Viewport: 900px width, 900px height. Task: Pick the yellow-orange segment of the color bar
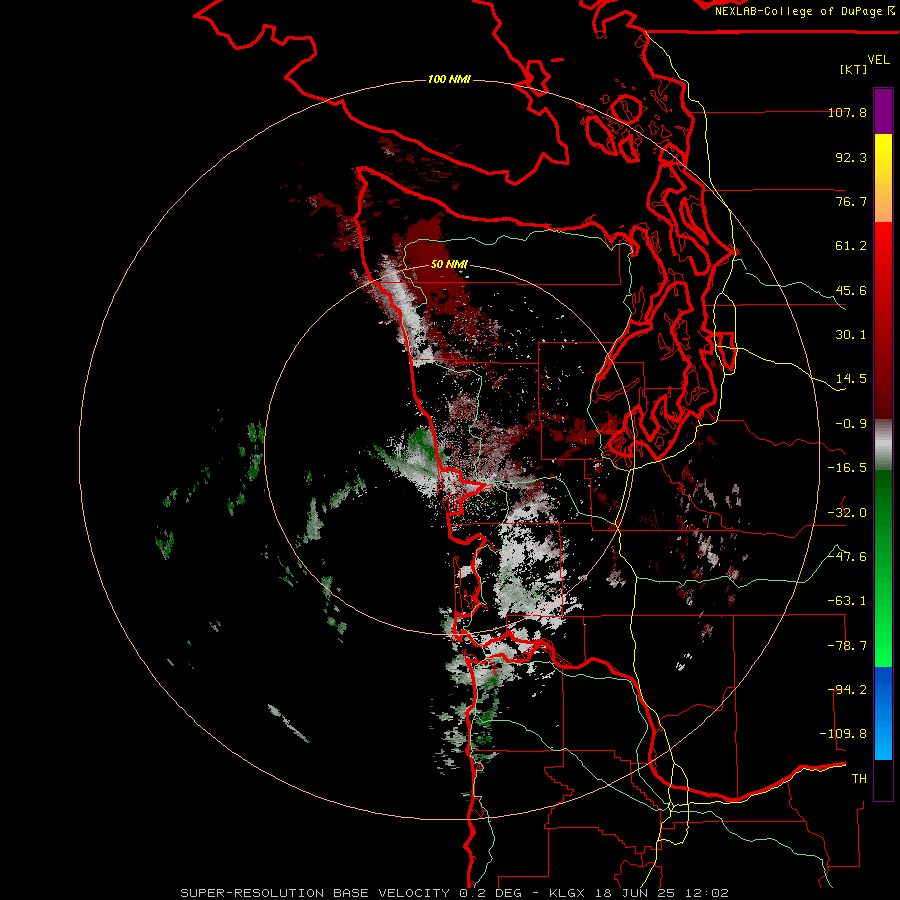coord(883,178)
